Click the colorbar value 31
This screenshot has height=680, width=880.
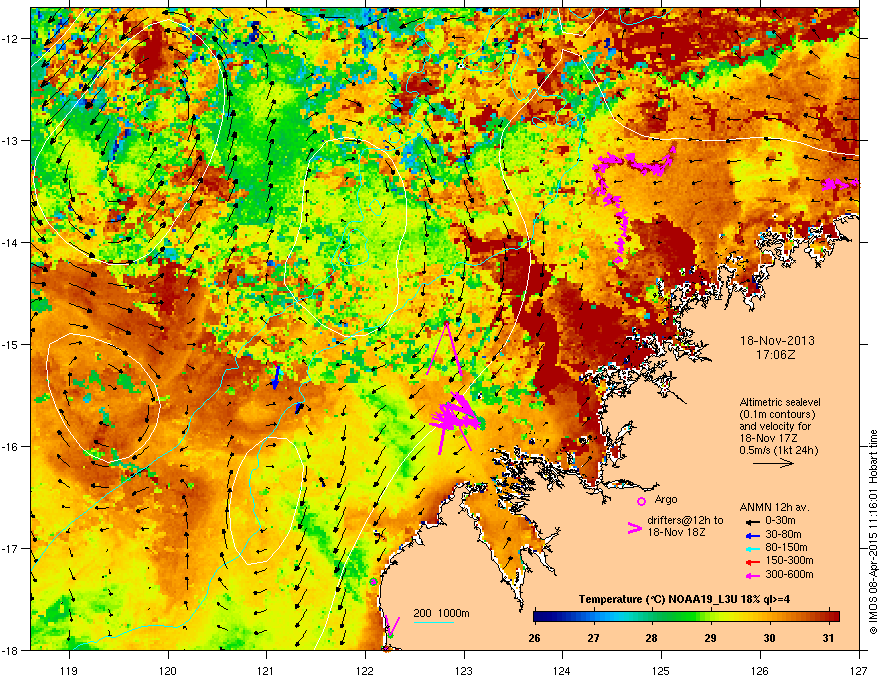(828, 638)
